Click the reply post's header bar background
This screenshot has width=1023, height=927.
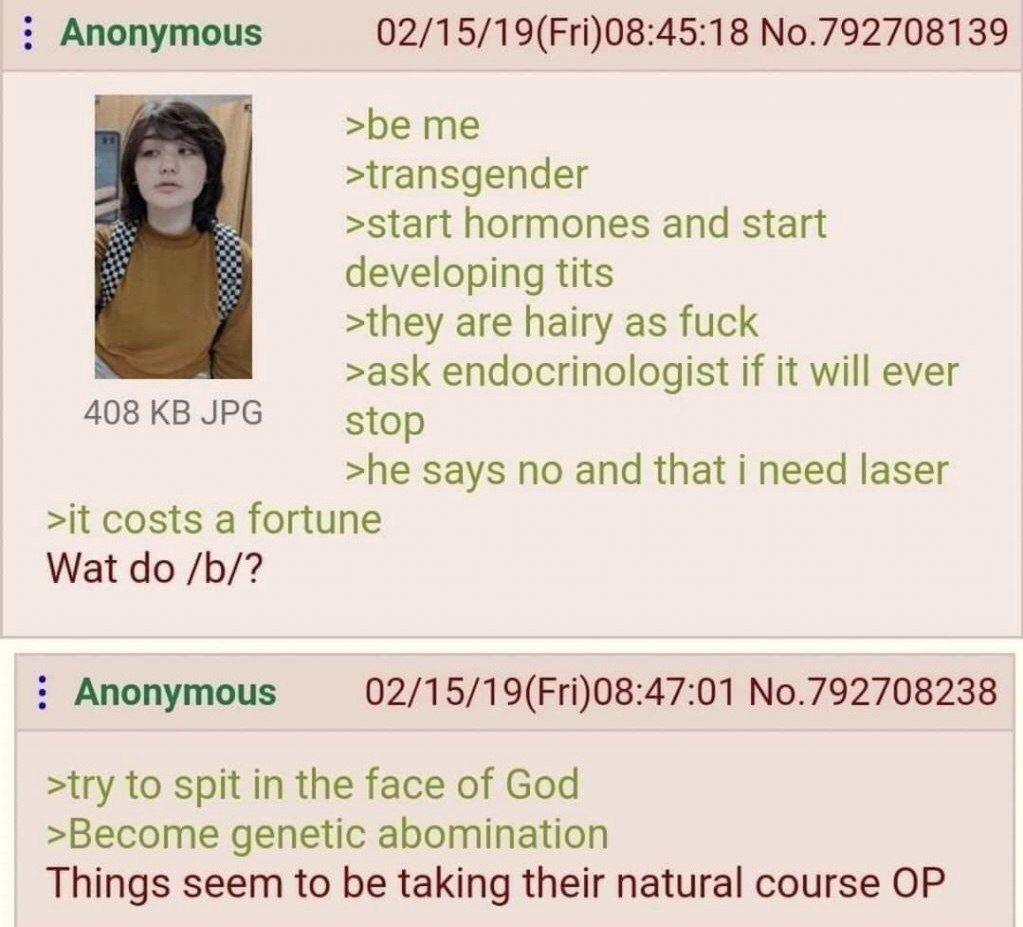click(x=512, y=693)
